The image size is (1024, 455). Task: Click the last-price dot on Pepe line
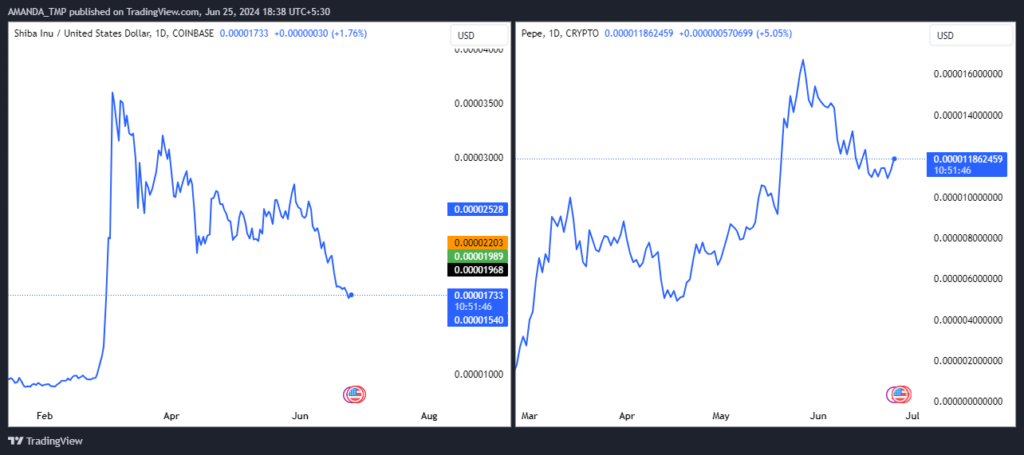(x=894, y=159)
